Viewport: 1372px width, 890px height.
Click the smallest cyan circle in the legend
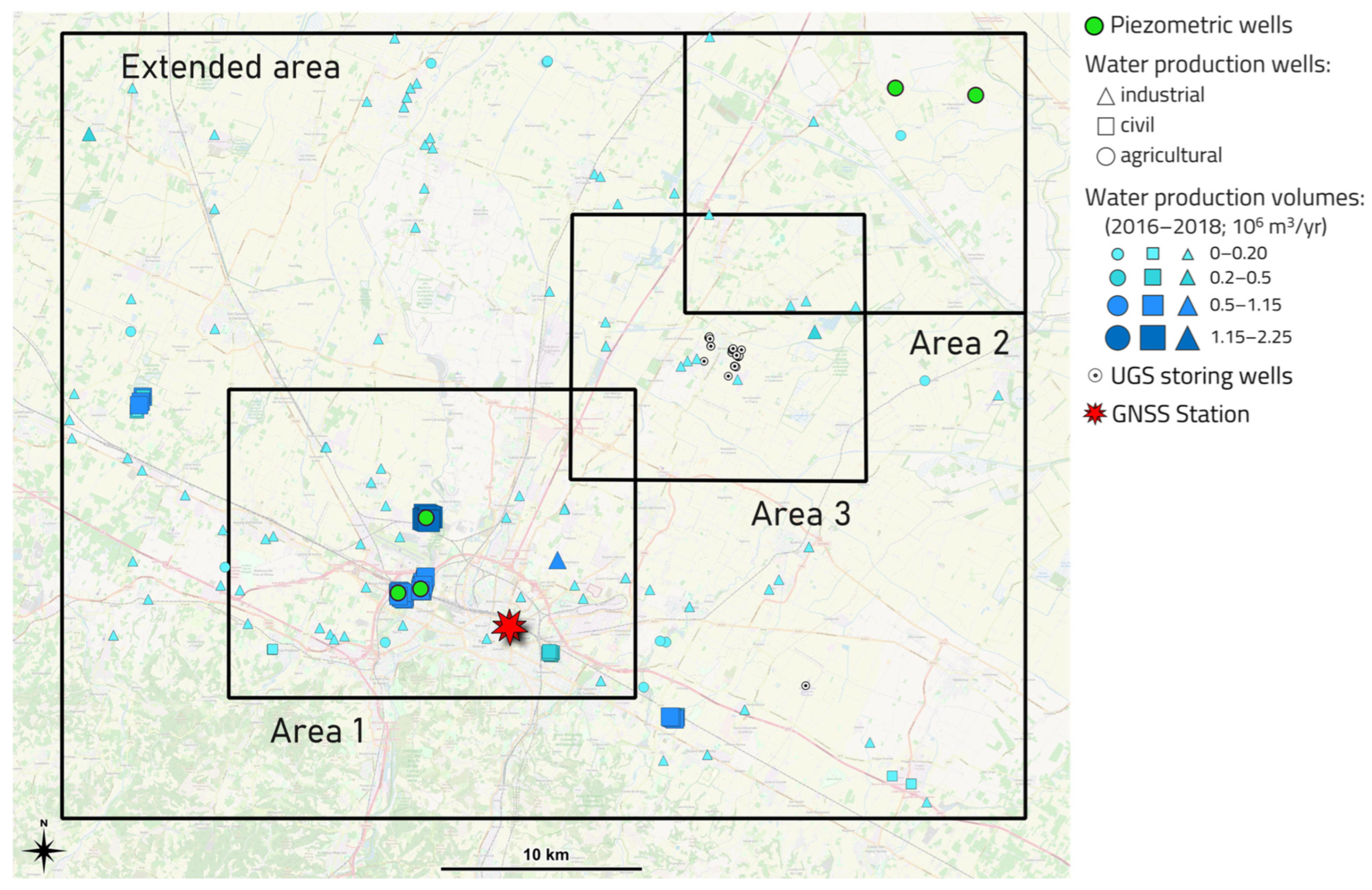(x=1117, y=254)
